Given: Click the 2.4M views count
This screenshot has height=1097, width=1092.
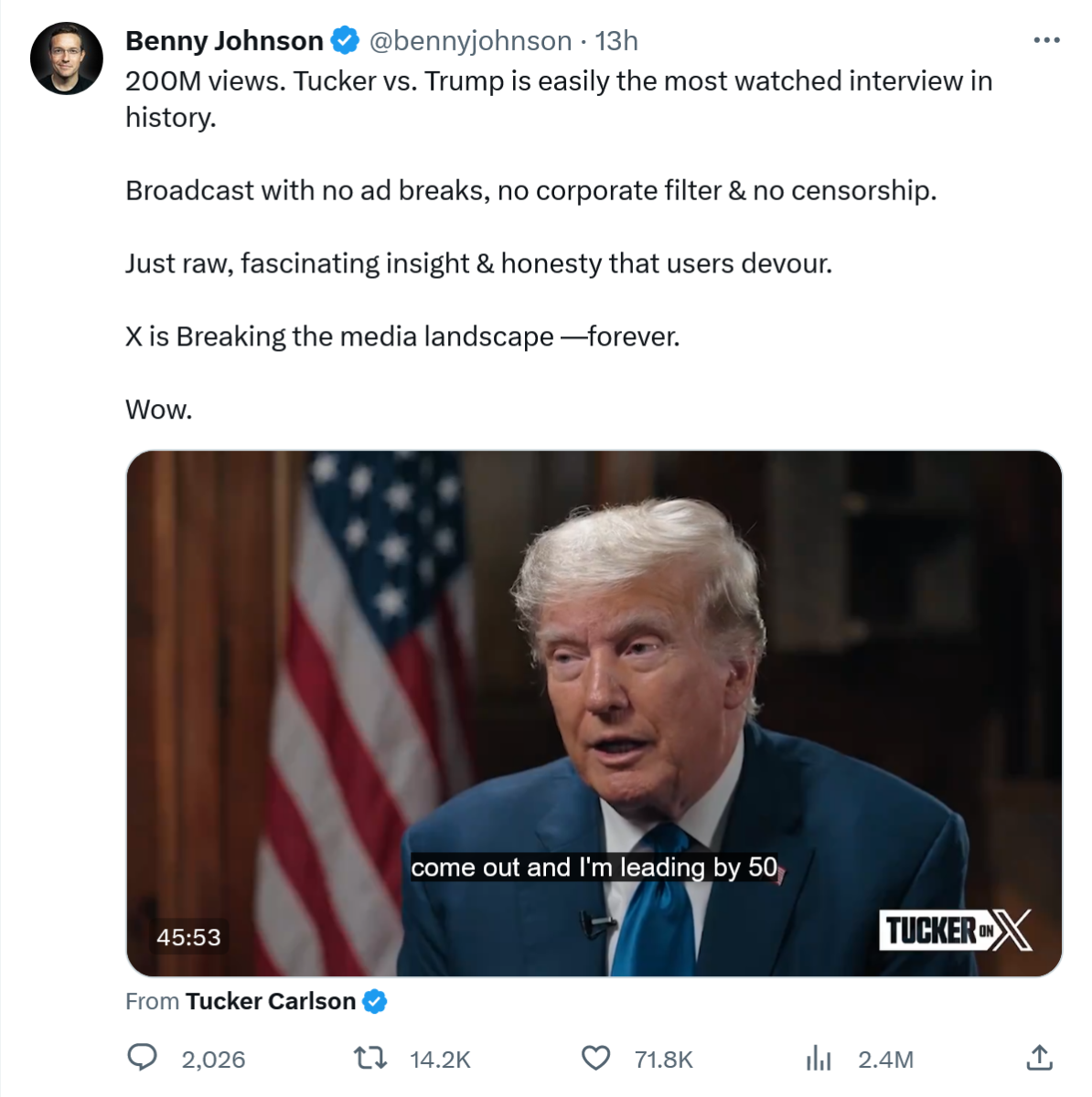Looking at the screenshot, I should click(885, 1060).
